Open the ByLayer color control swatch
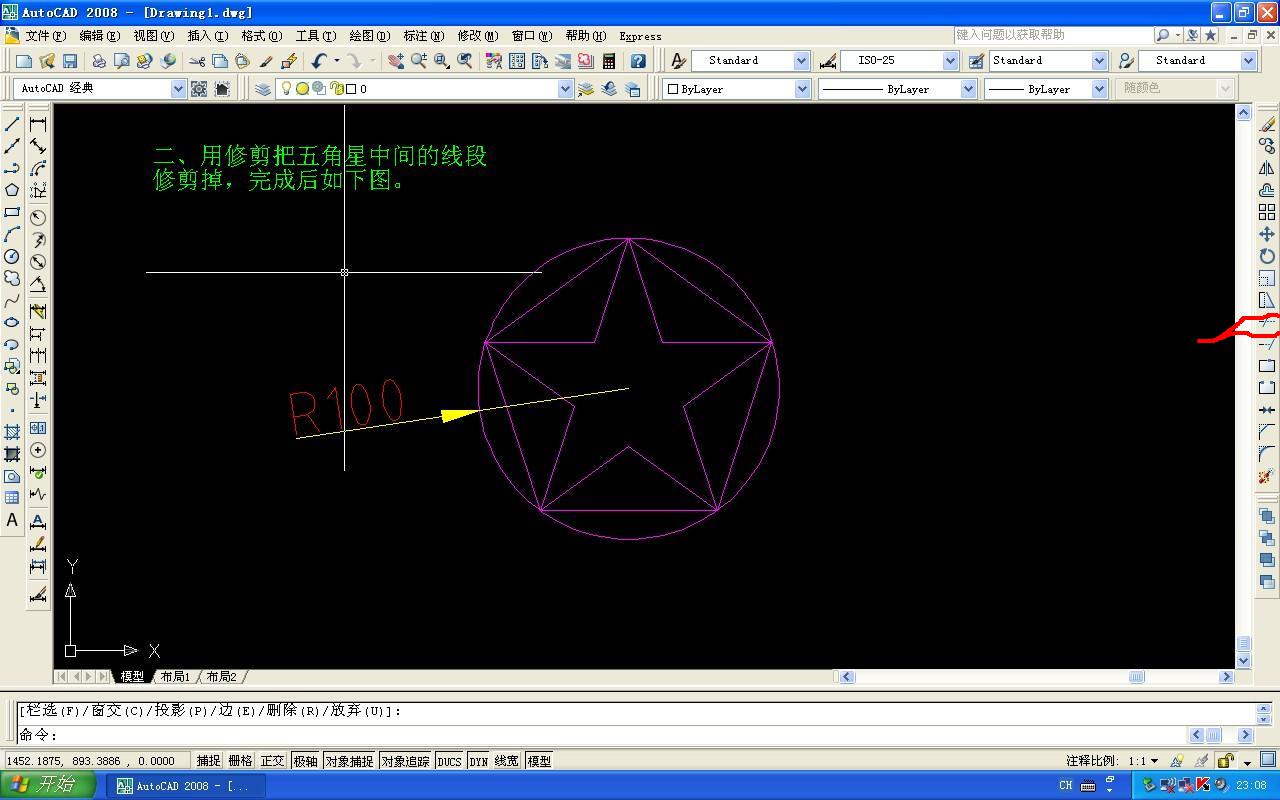Screen dimensions: 1280x800 tap(737, 89)
